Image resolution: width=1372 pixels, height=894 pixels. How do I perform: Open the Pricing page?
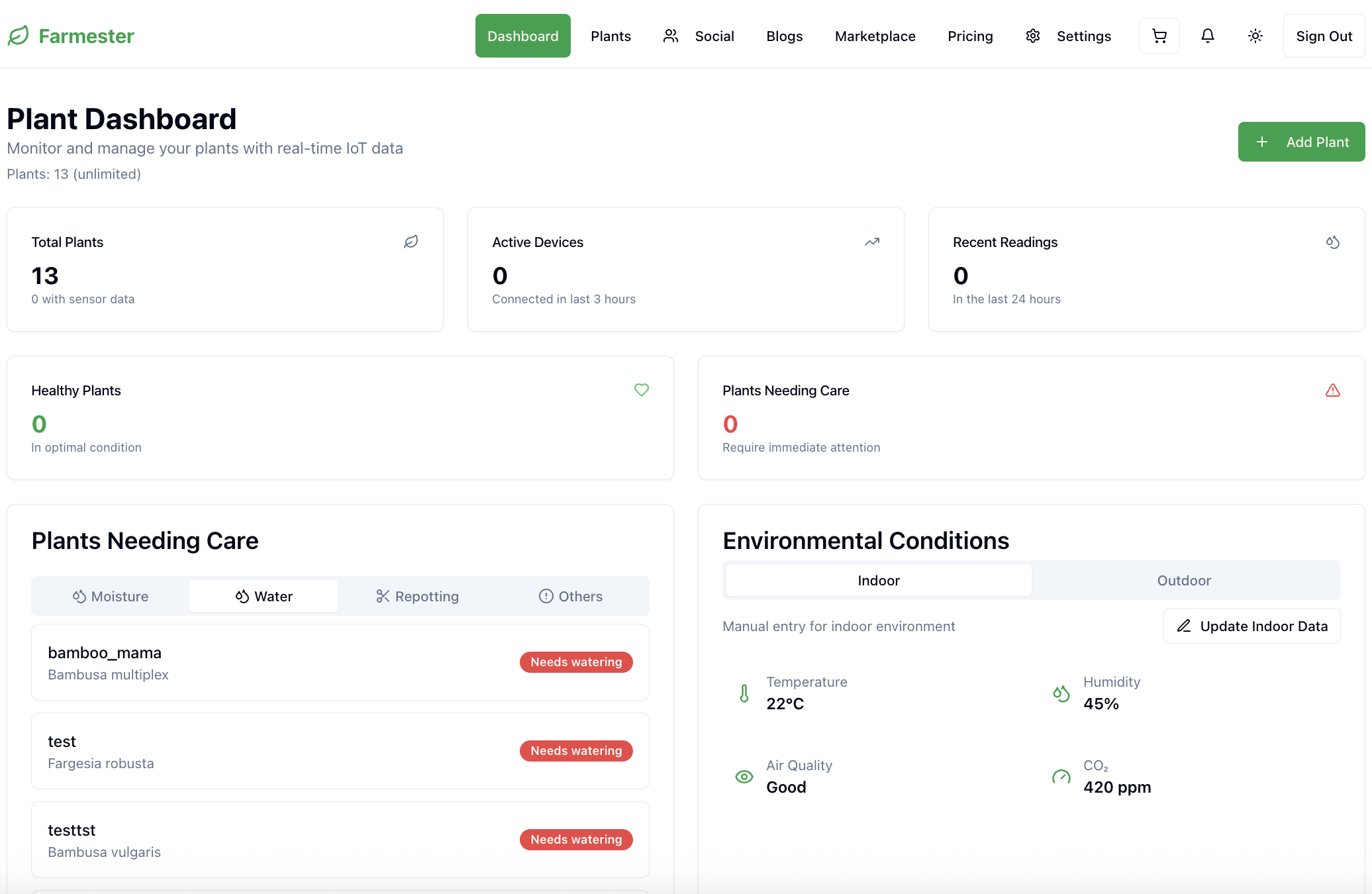click(x=970, y=36)
